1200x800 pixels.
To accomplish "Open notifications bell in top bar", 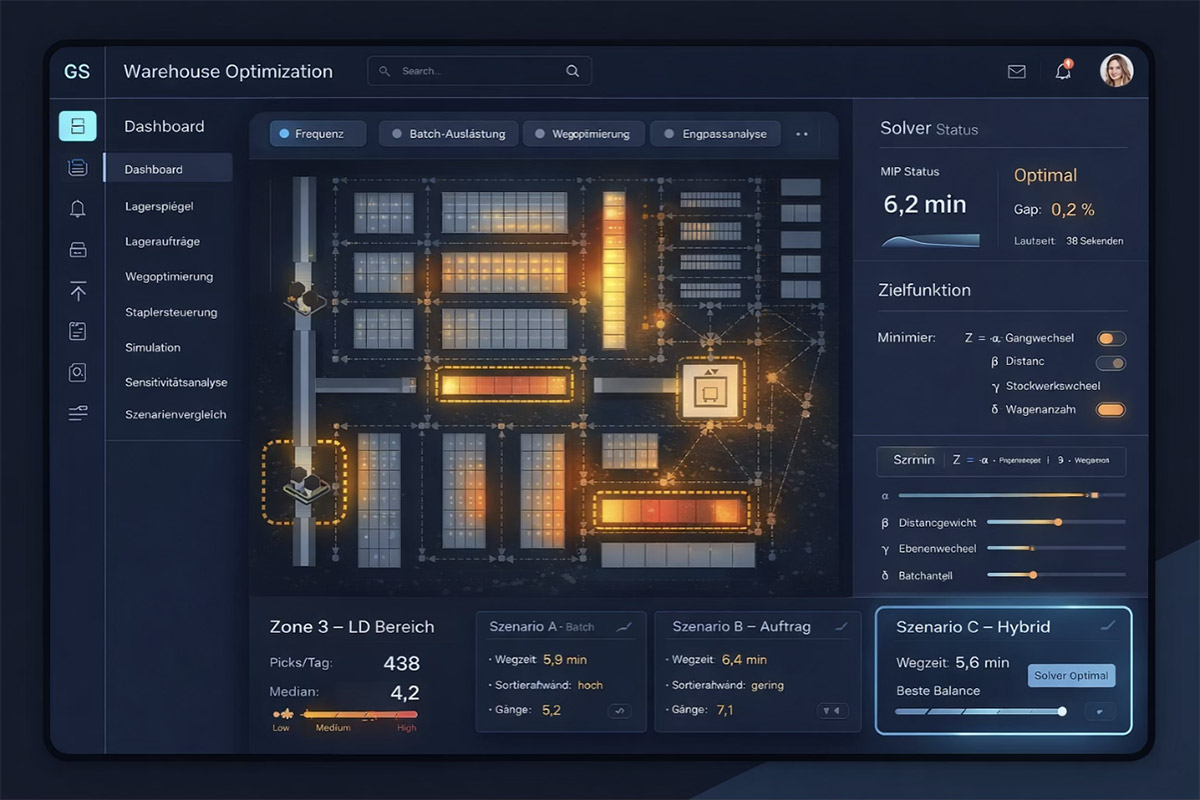I will point(1063,70).
